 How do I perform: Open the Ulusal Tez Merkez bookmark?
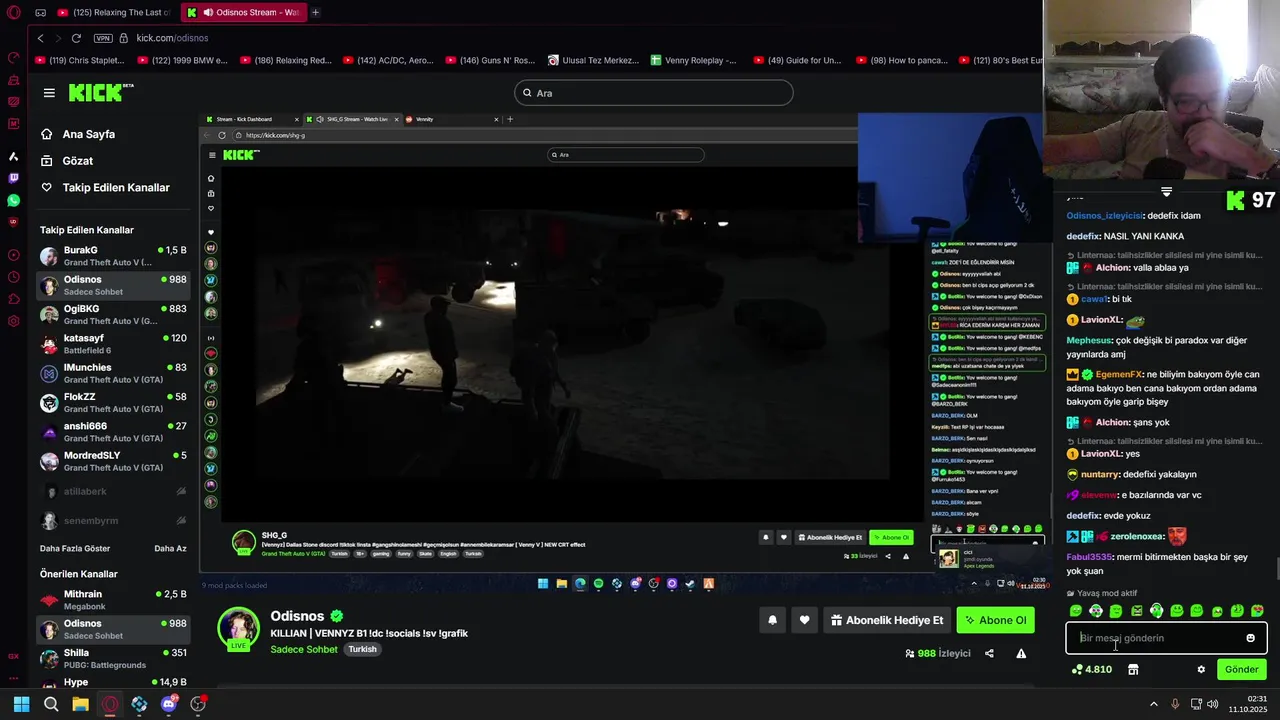[x=594, y=60]
